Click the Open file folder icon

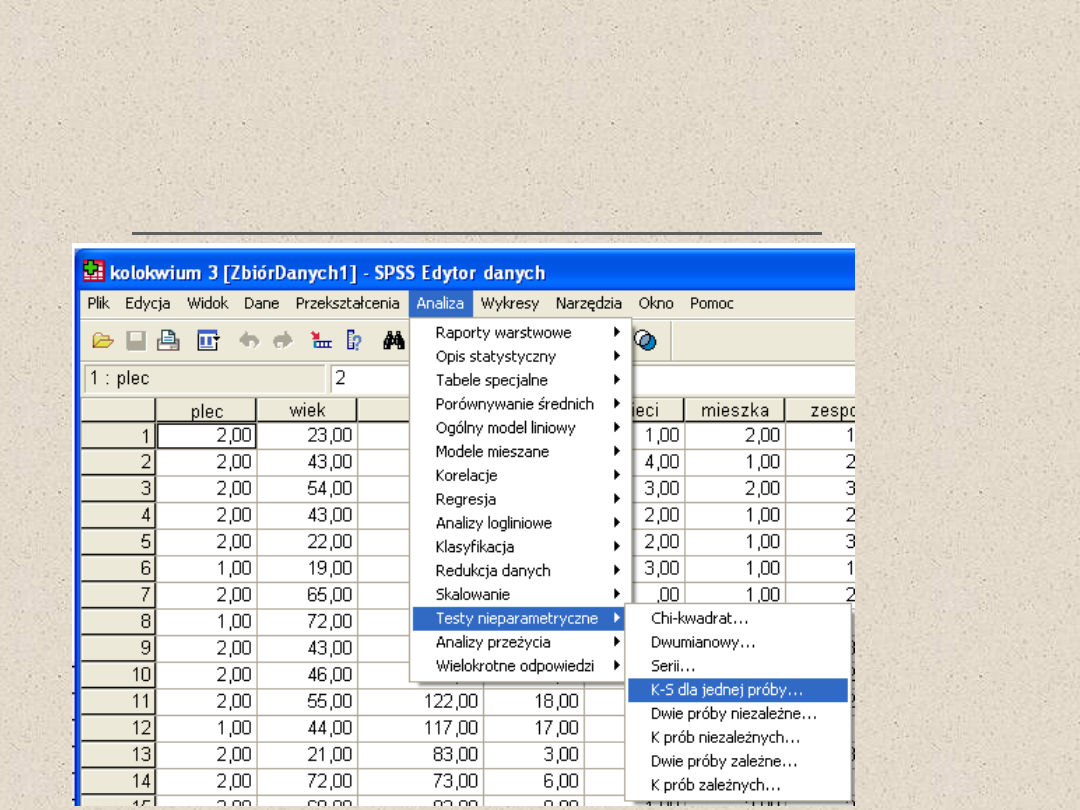coord(102,341)
